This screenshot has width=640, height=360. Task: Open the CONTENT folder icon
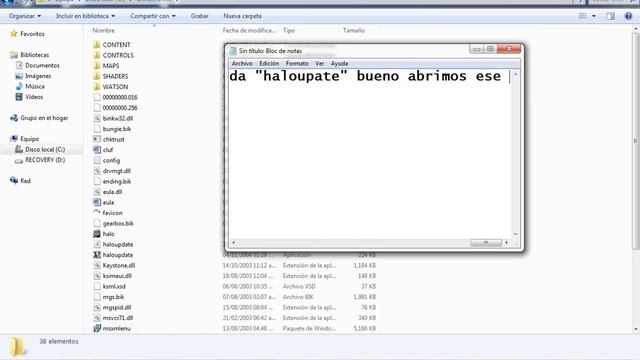tap(97, 44)
